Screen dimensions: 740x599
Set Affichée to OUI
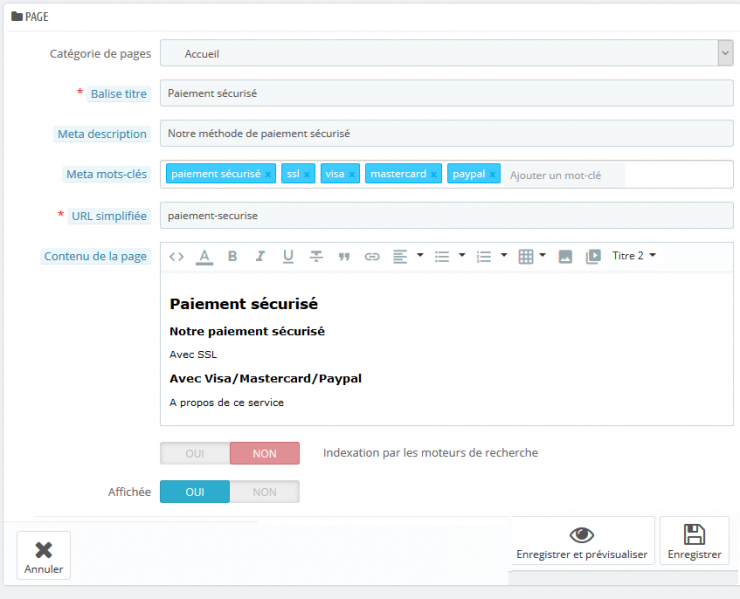(195, 492)
